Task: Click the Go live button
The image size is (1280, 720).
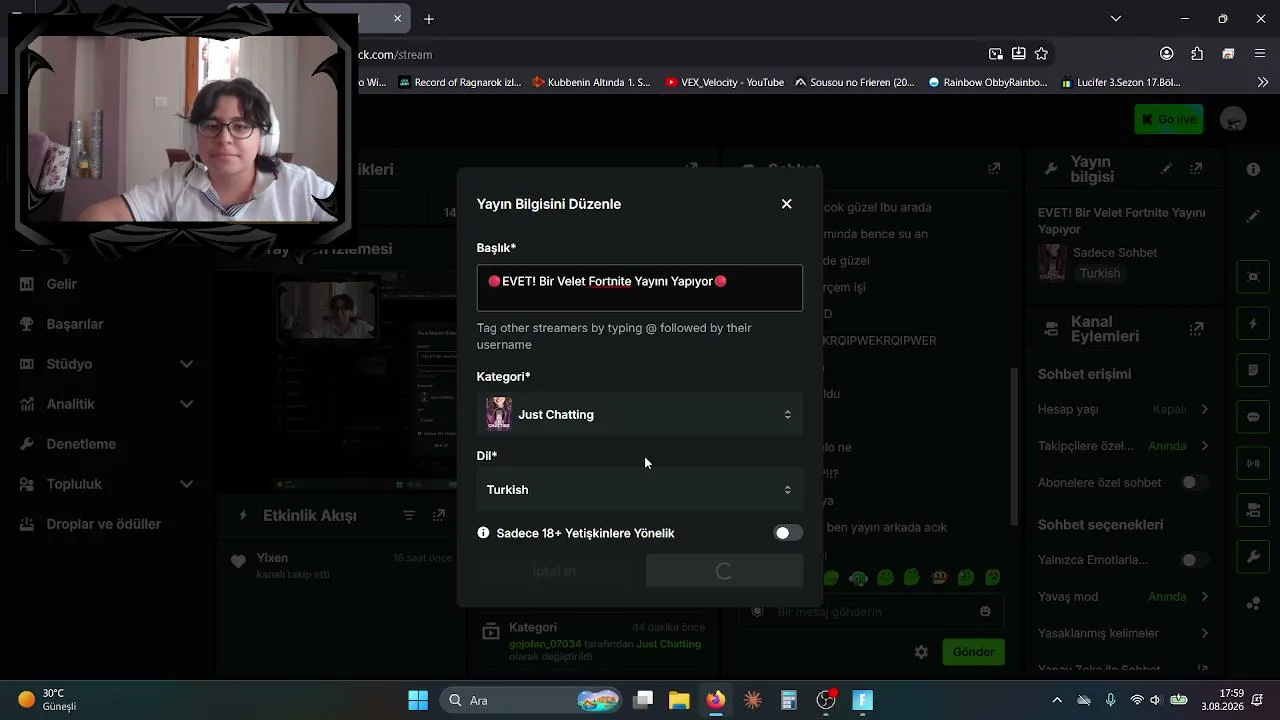Action: [1169, 119]
